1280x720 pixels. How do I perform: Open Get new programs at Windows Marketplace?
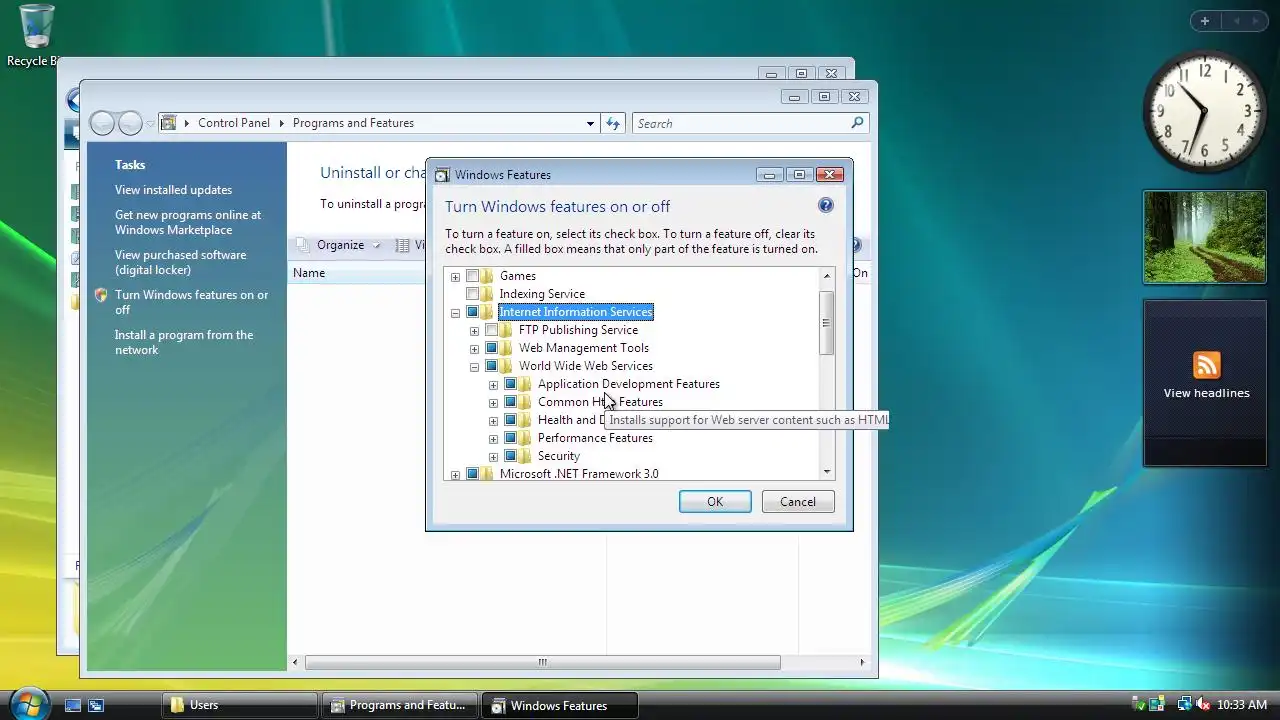point(188,222)
